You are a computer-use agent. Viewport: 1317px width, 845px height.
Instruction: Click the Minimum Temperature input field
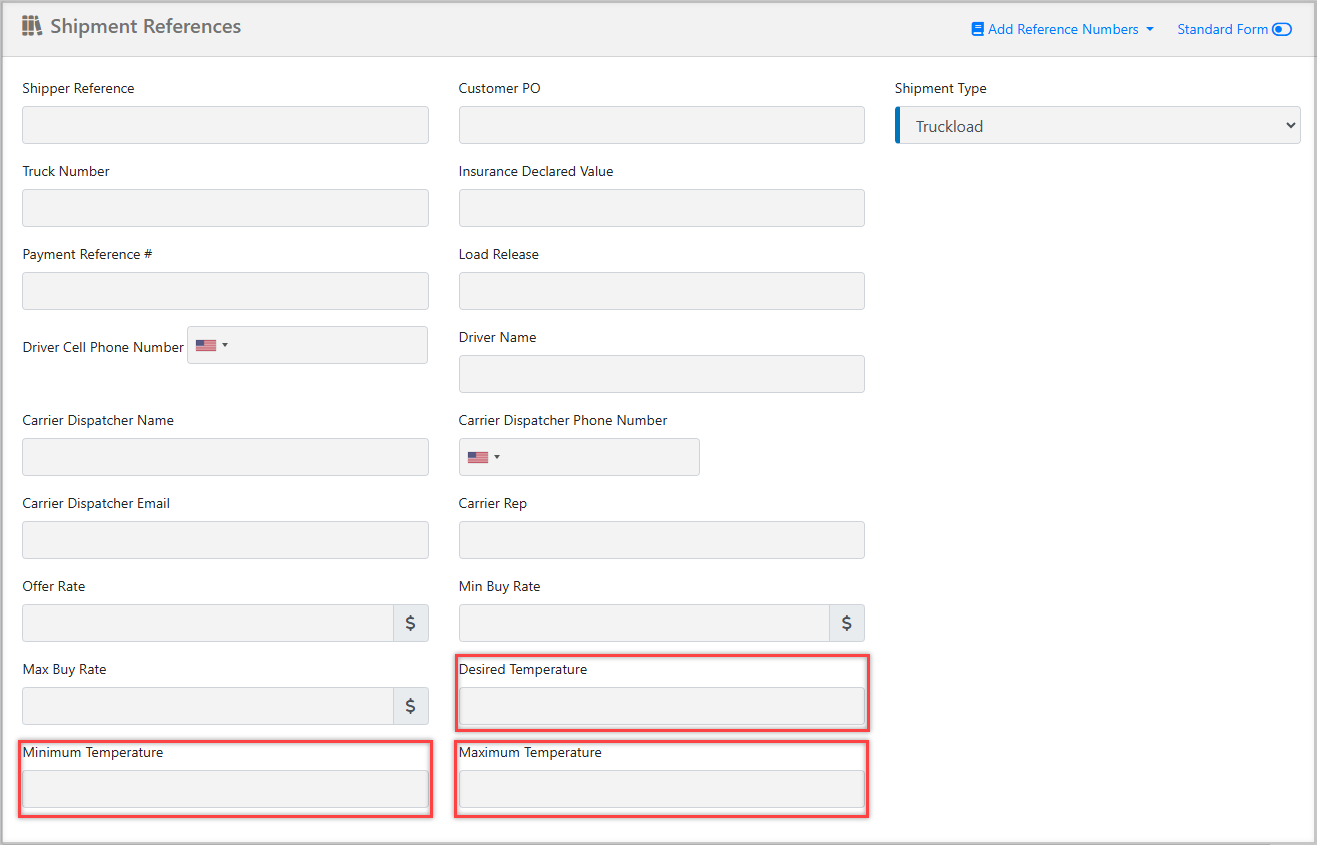click(x=224, y=789)
